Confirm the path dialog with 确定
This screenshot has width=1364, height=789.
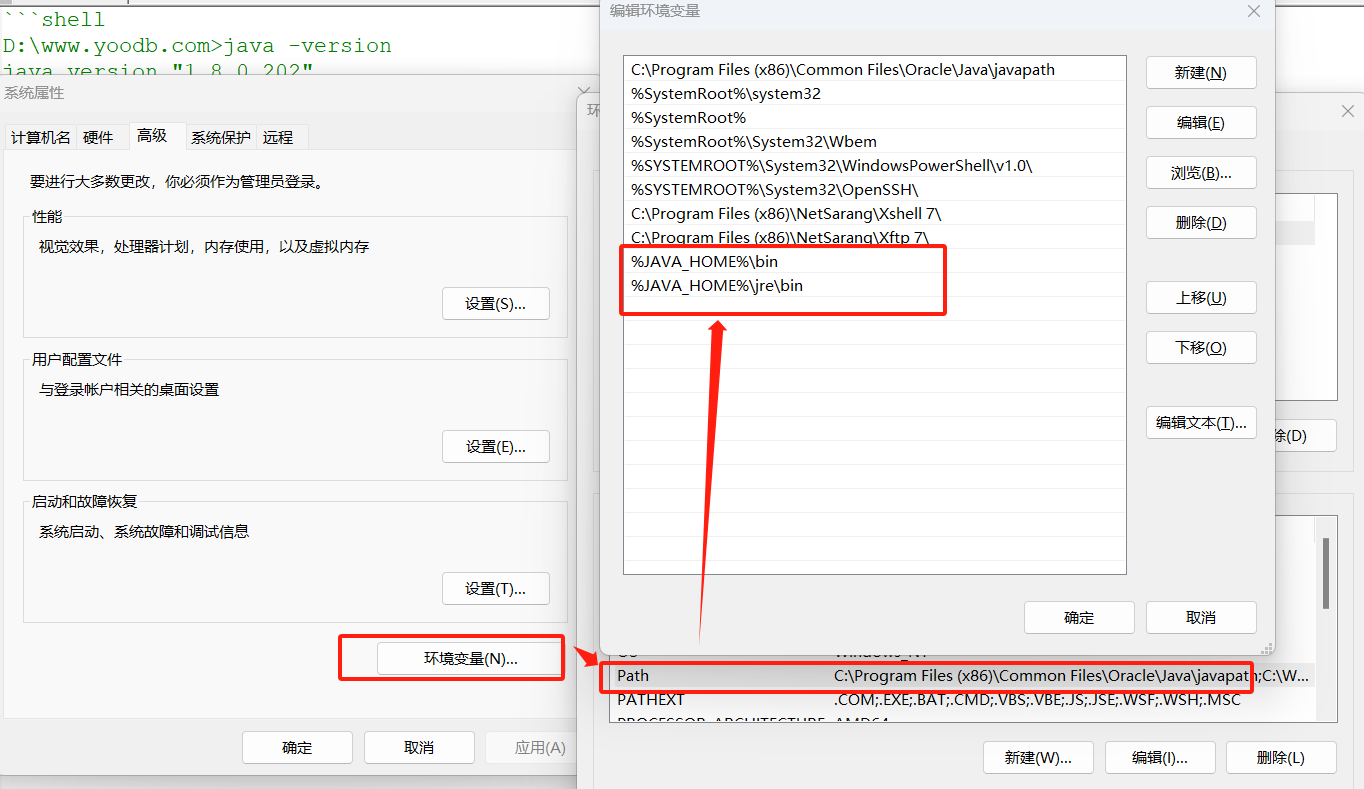(x=1079, y=618)
